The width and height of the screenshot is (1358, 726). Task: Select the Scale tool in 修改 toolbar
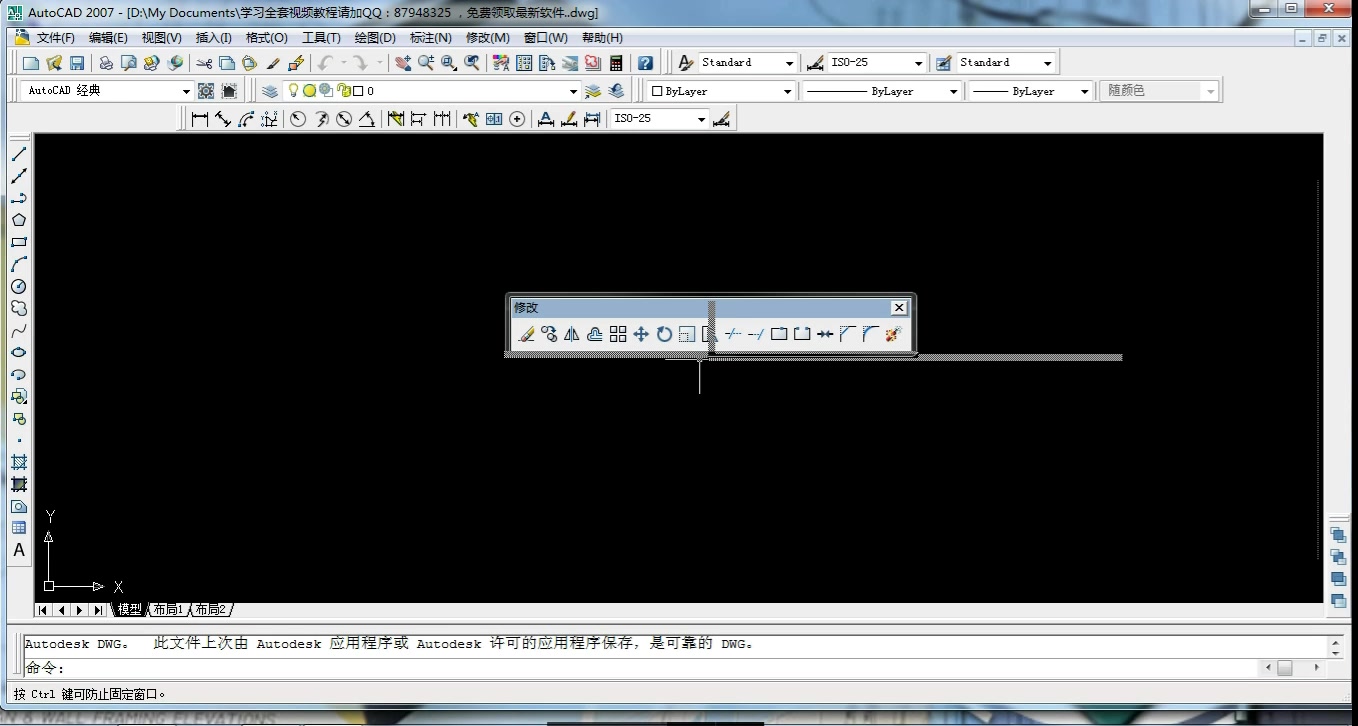pos(686,335)
